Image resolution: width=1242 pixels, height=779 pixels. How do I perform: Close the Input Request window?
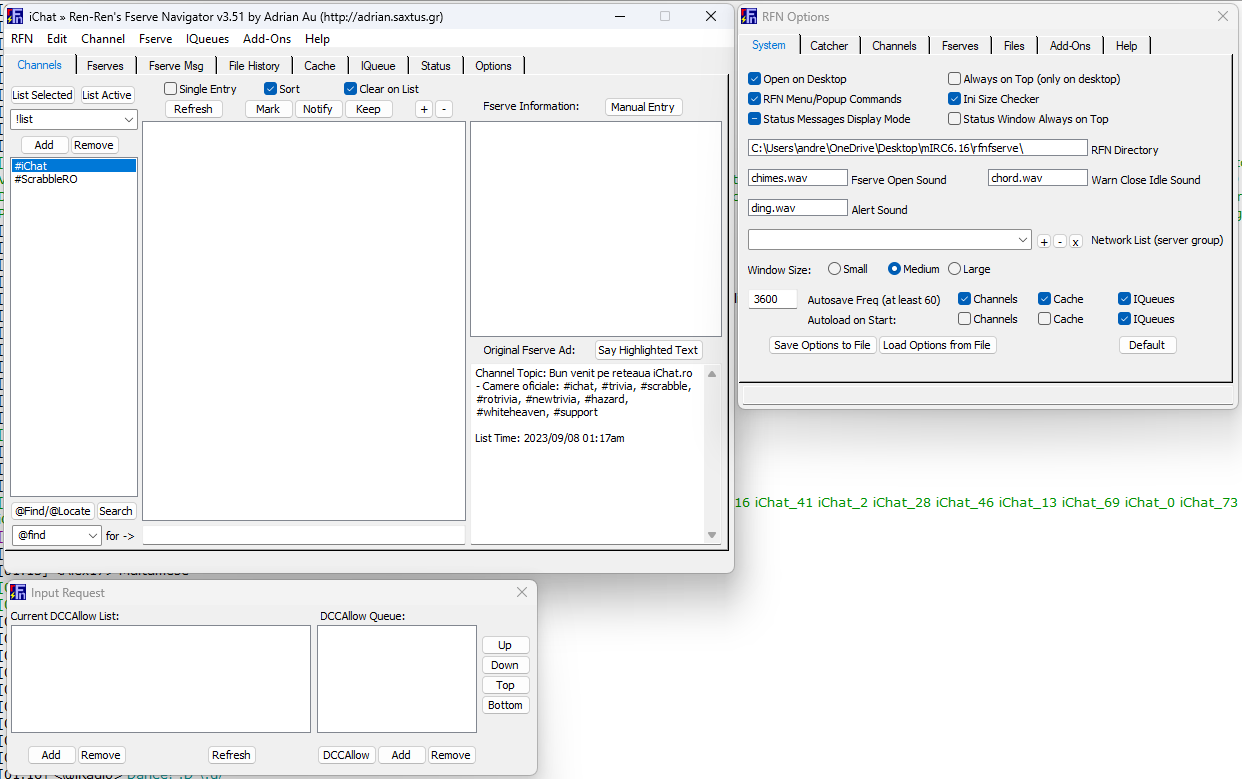(521, 592)
